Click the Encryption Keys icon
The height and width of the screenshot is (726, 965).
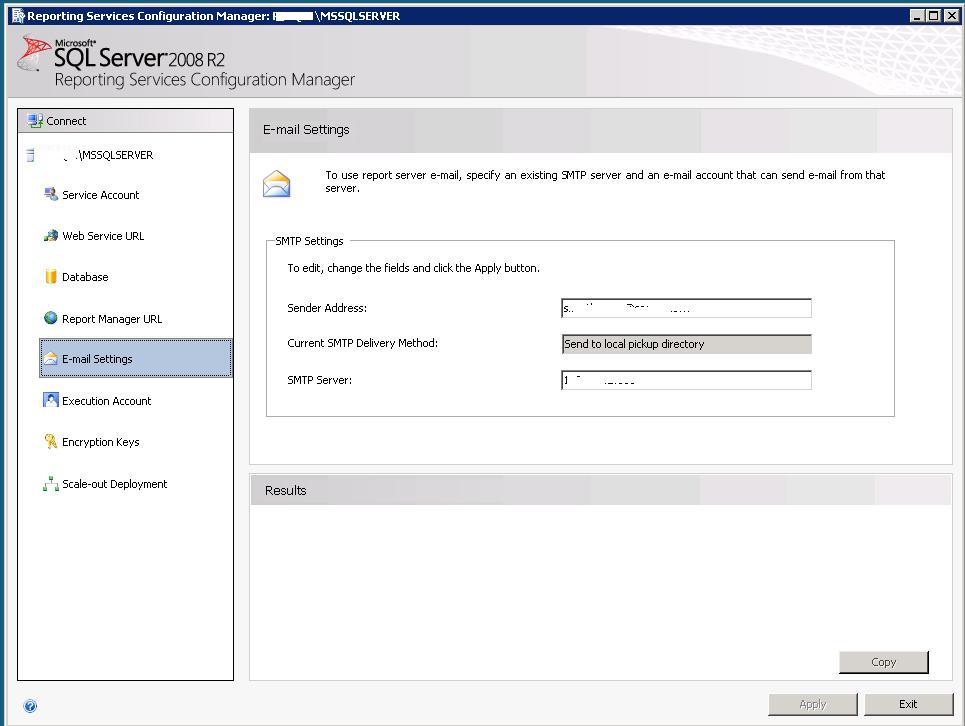coord(50,441)
